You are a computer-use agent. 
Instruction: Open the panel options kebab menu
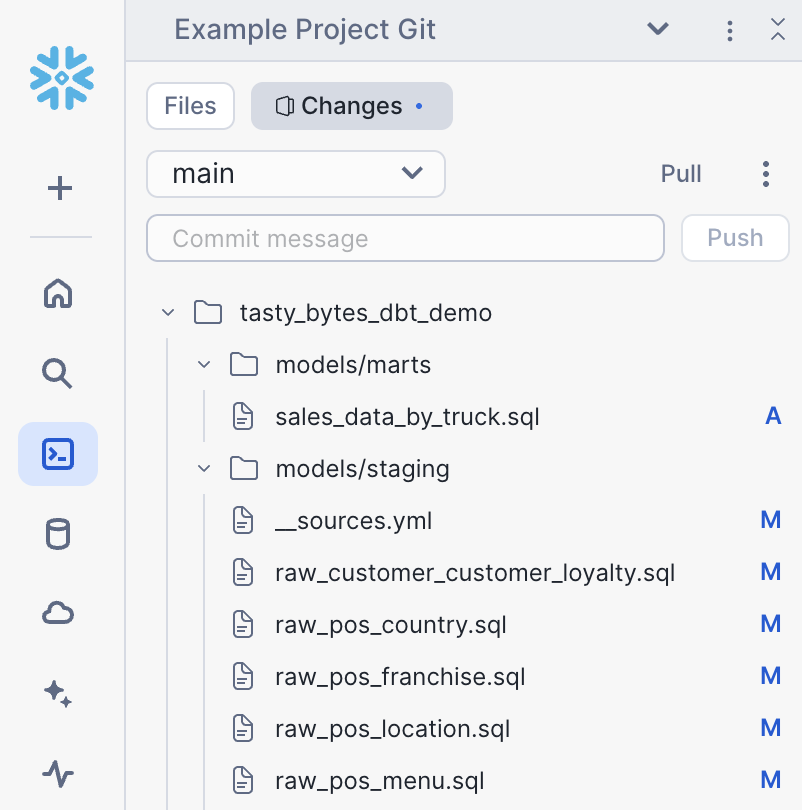coord(729,30)
